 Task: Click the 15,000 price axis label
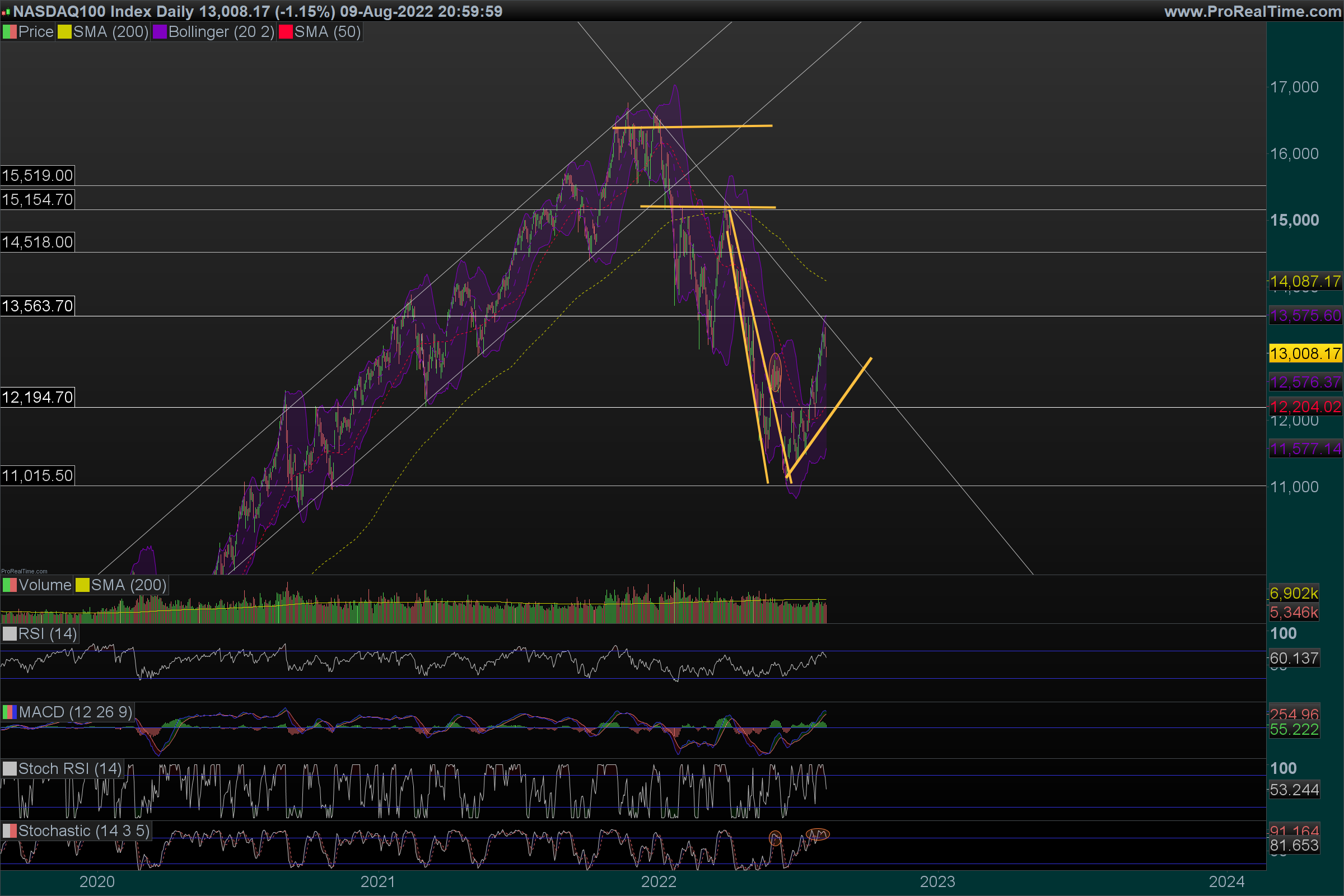(x=1294, y=220)
